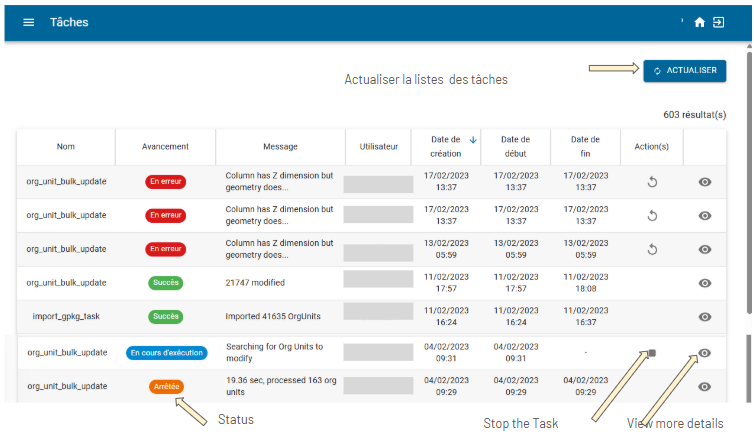Sort table by Nom column header

[x=66, y=147]
